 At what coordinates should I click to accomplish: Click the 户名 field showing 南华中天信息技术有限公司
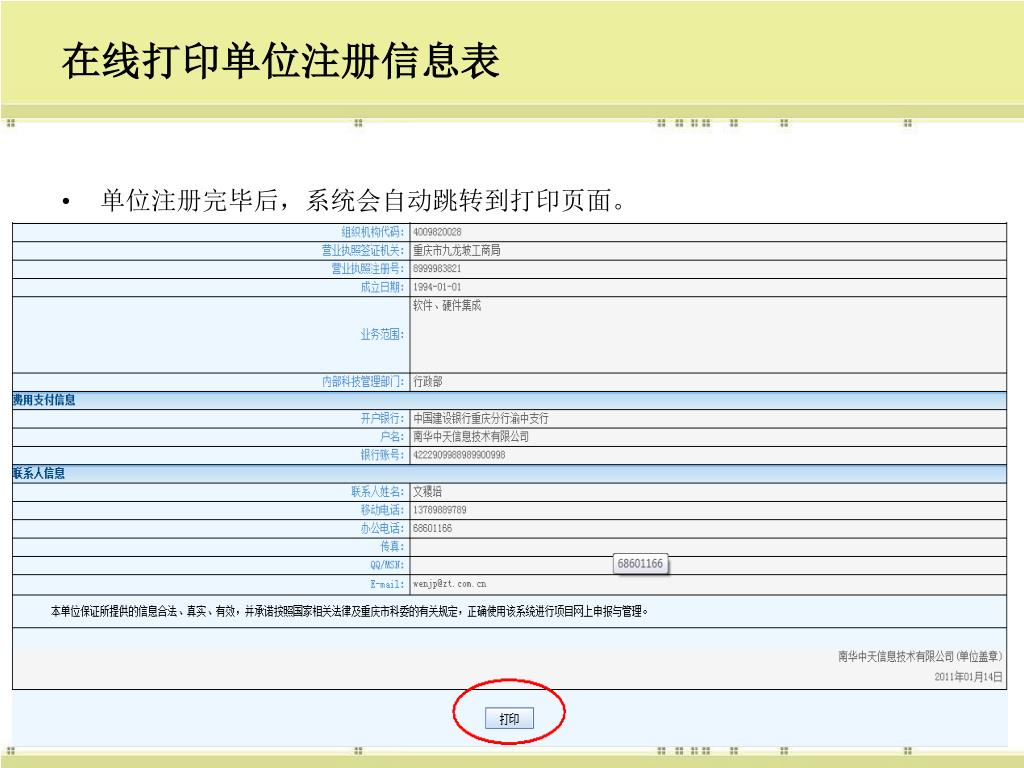pos(470,437)
